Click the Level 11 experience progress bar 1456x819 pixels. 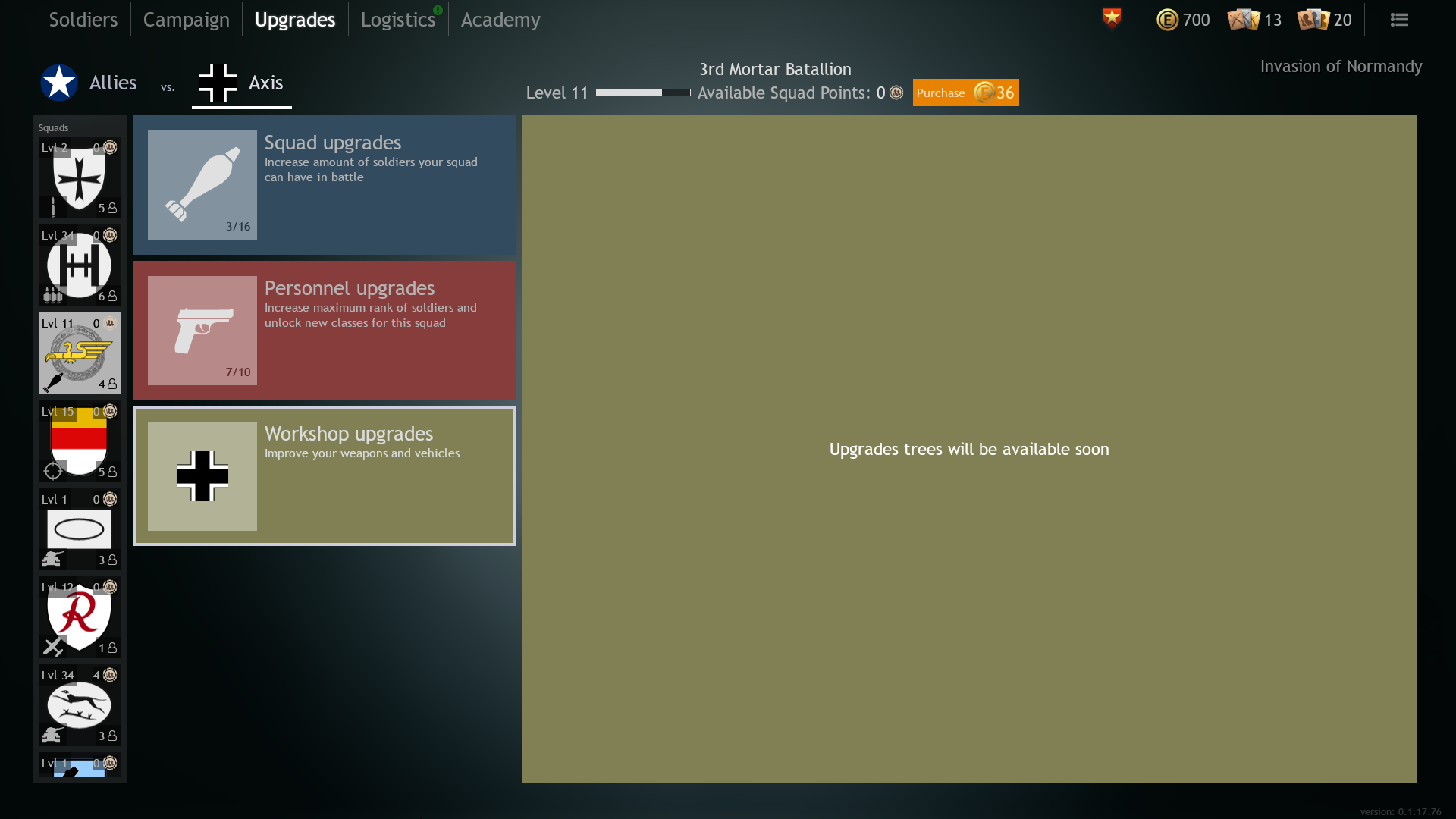(642, 93)
